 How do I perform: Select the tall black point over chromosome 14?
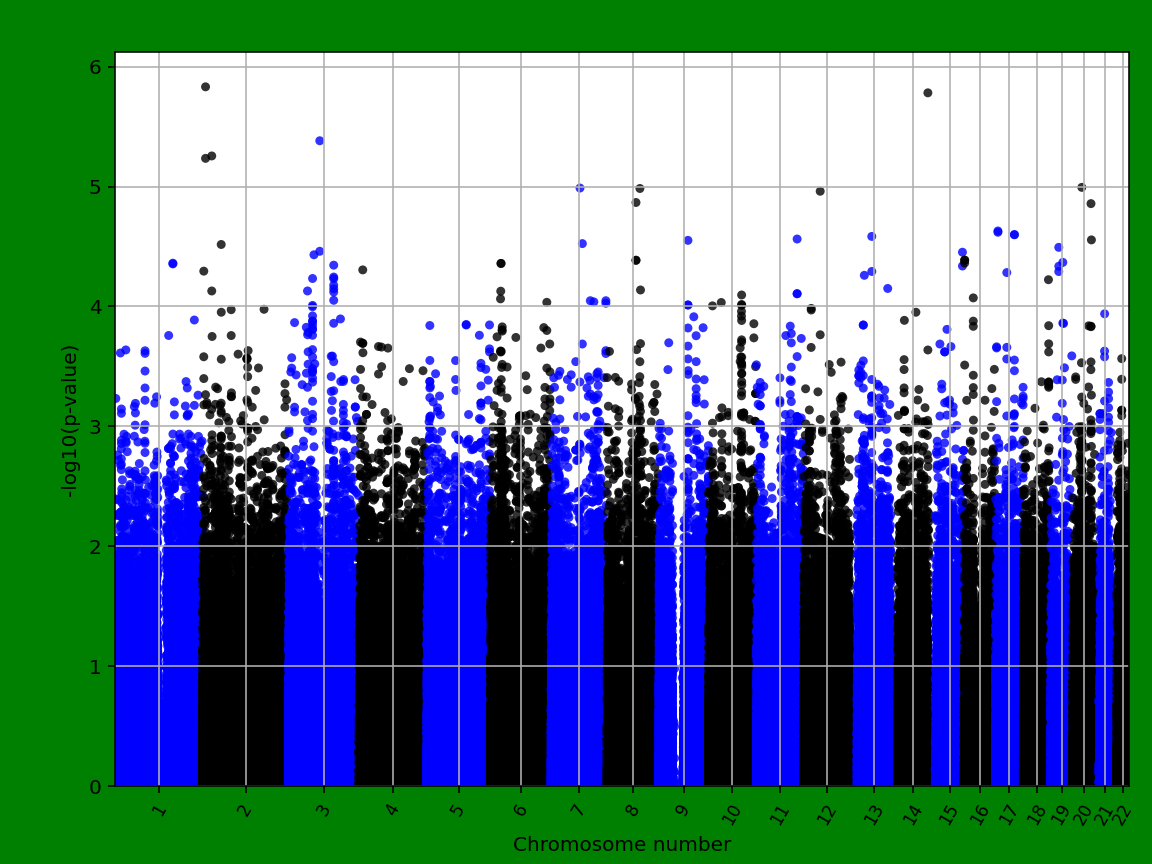click(927, 92)
